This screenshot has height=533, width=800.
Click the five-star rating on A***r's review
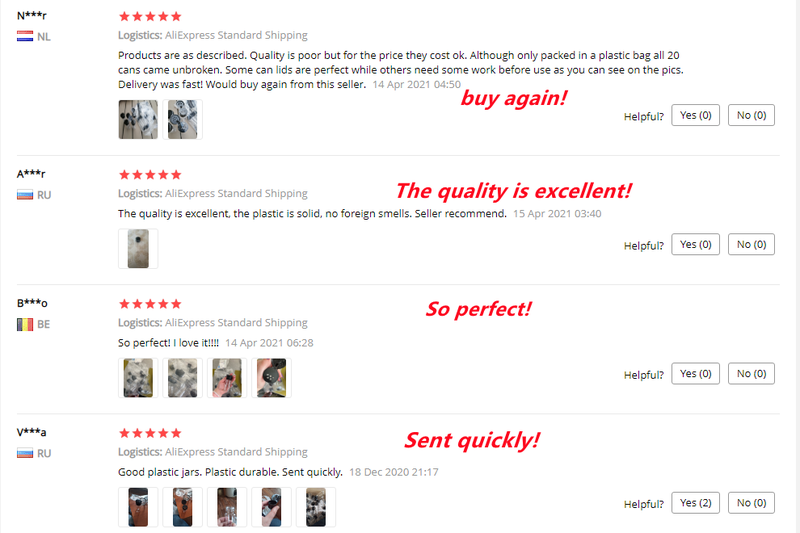tap(150, 175)
